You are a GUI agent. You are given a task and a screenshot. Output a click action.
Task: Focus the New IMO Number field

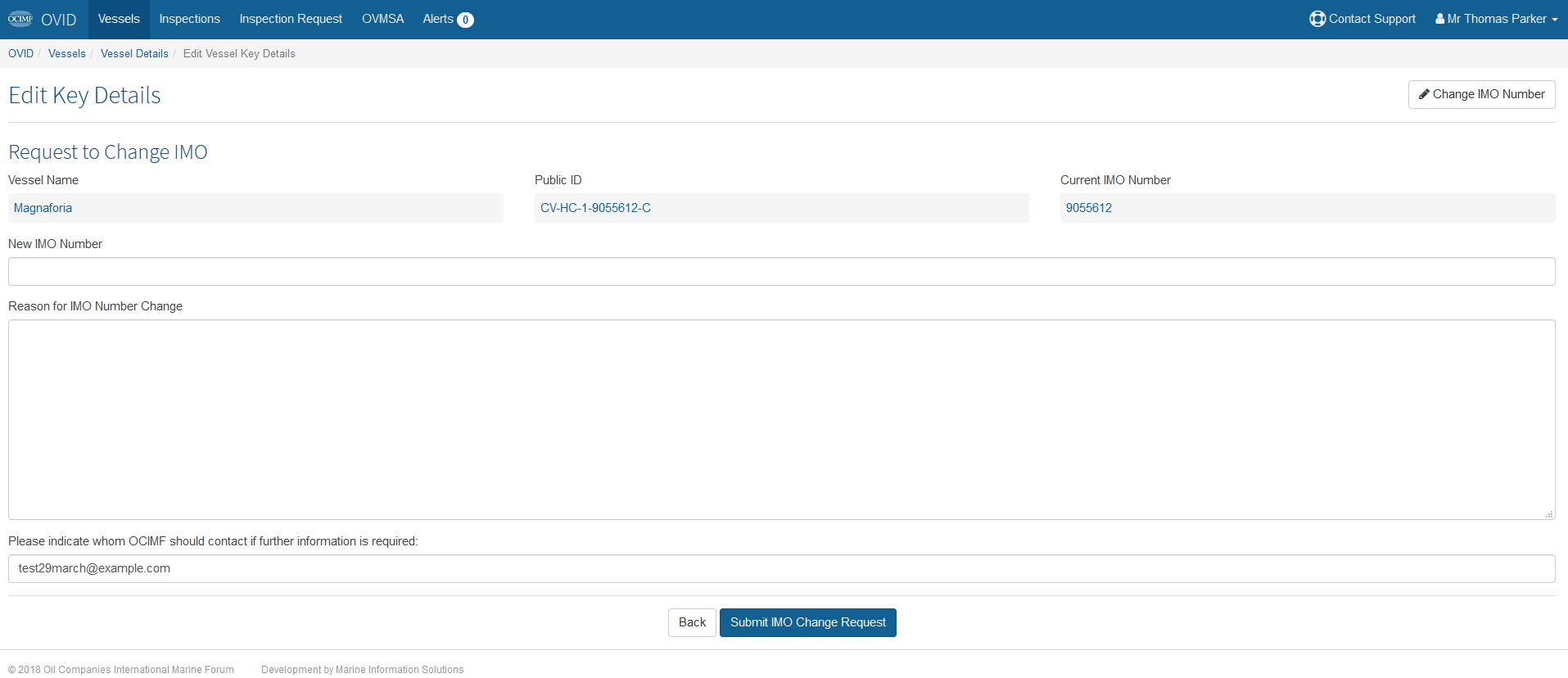tap(781, 272)
